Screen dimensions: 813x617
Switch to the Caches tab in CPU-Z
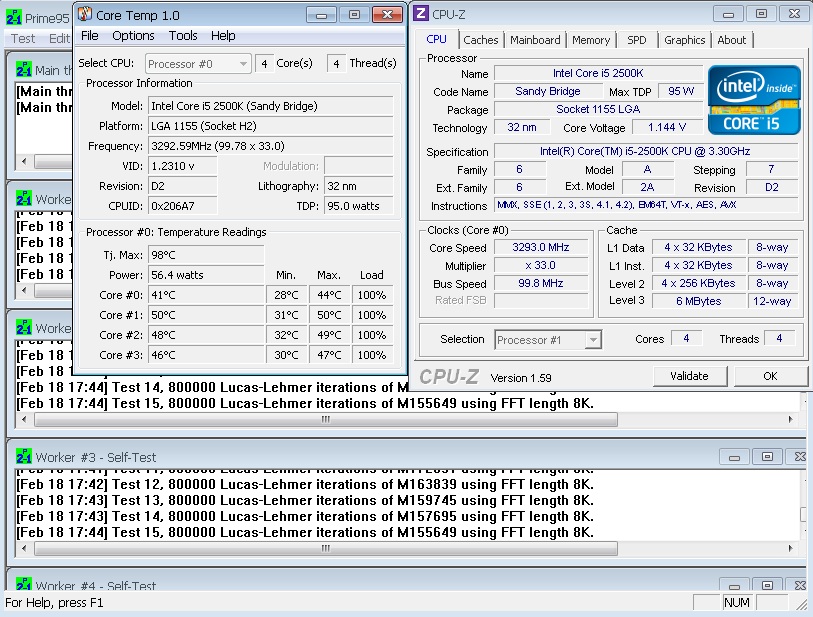coord(481,40)
